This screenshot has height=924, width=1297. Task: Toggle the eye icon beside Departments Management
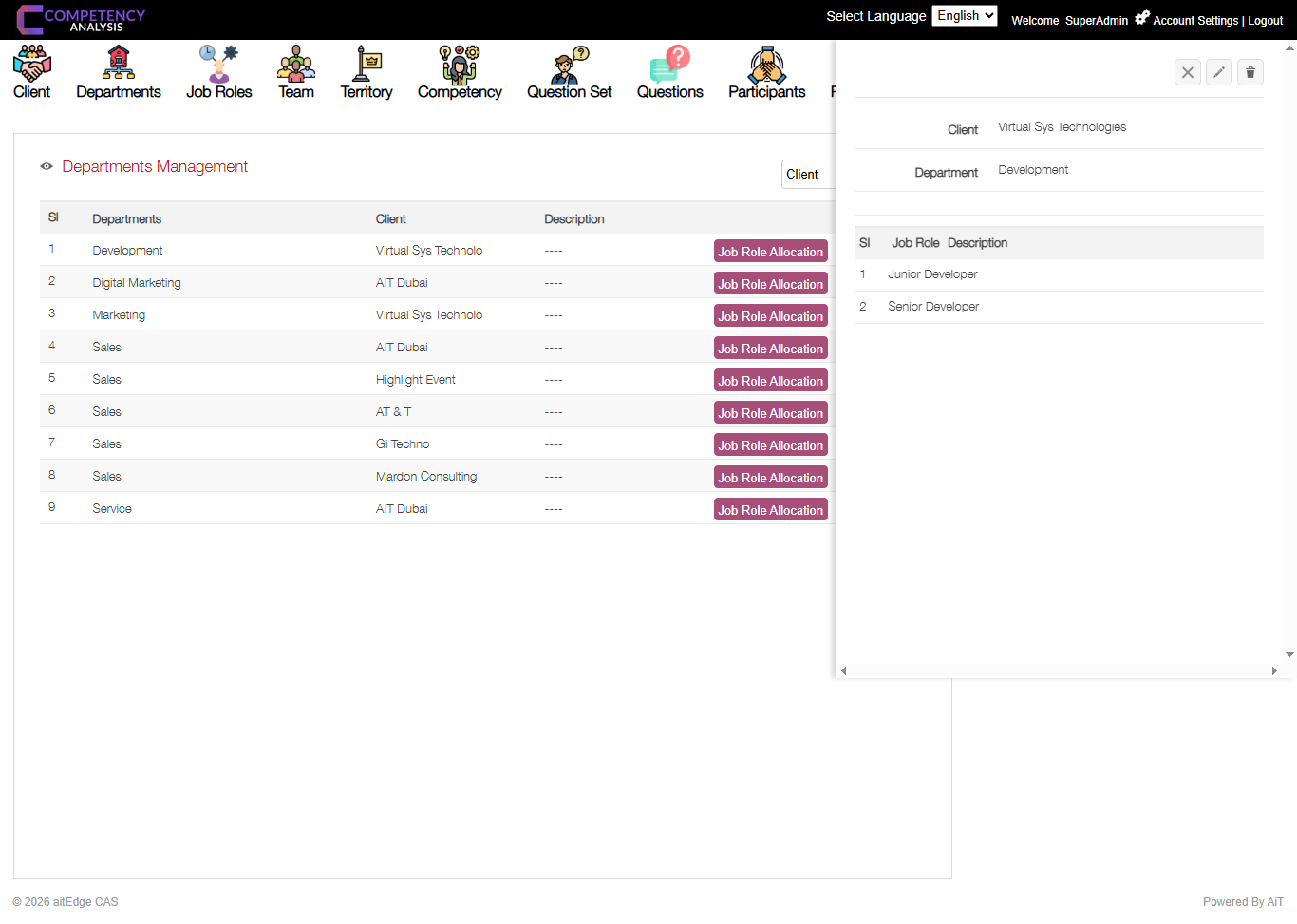(x=46, y=166)
